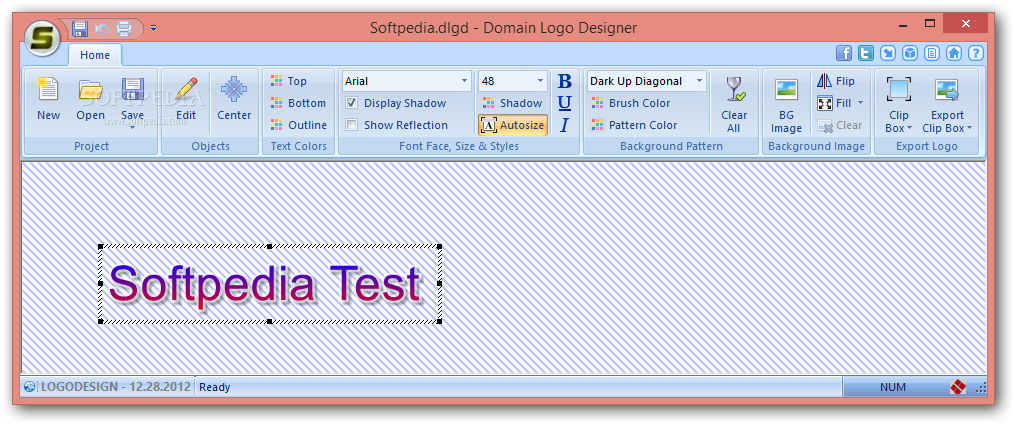Toggle Bold text style

coord(564,81)
